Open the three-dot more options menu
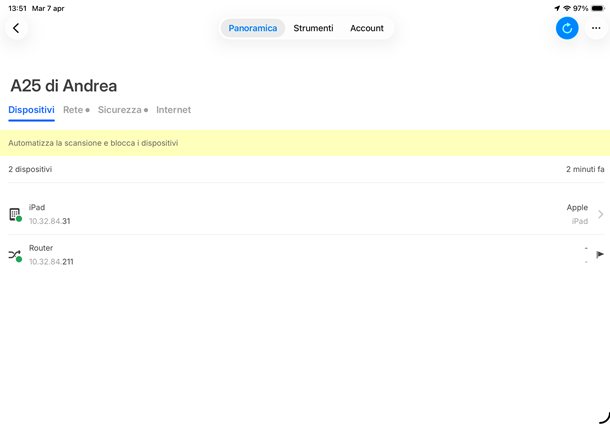610x426 pixels. click(x=596, y=28)
